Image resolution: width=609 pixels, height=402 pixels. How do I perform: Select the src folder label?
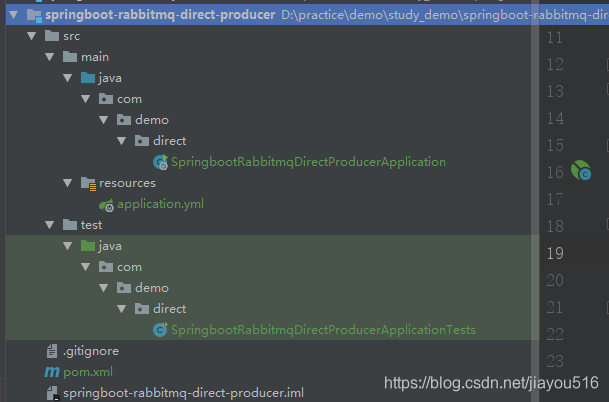[72, 36]
